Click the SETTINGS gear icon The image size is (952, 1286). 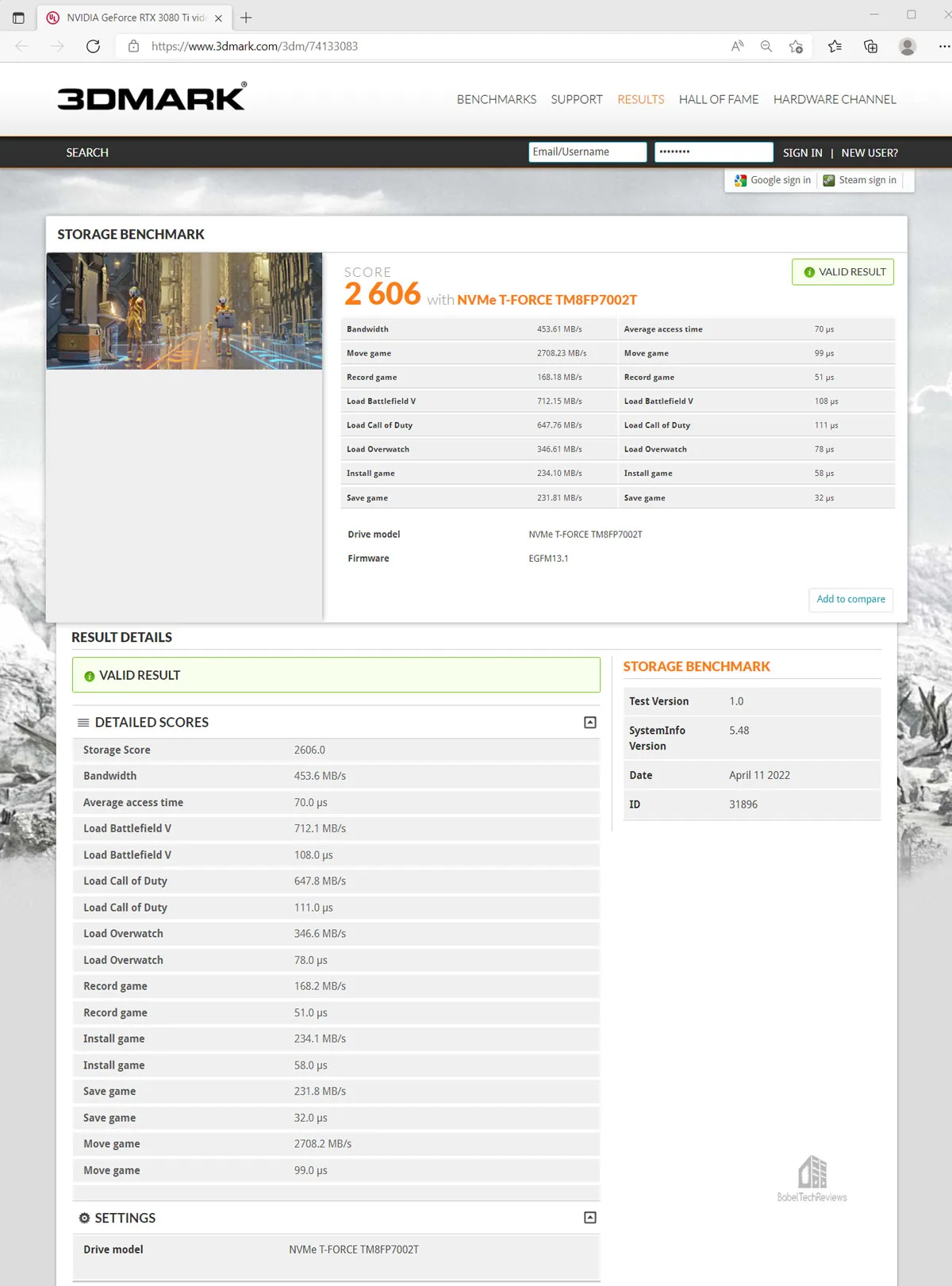[84, 1218]
